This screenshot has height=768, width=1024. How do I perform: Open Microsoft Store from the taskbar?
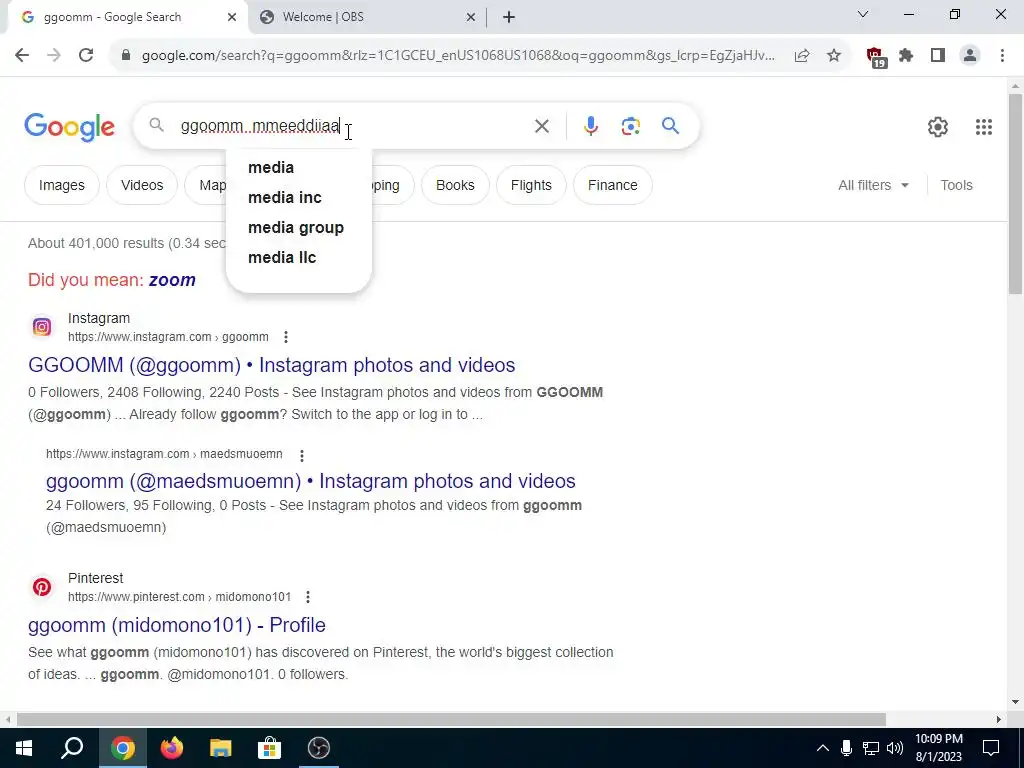(x=269, y=748)
